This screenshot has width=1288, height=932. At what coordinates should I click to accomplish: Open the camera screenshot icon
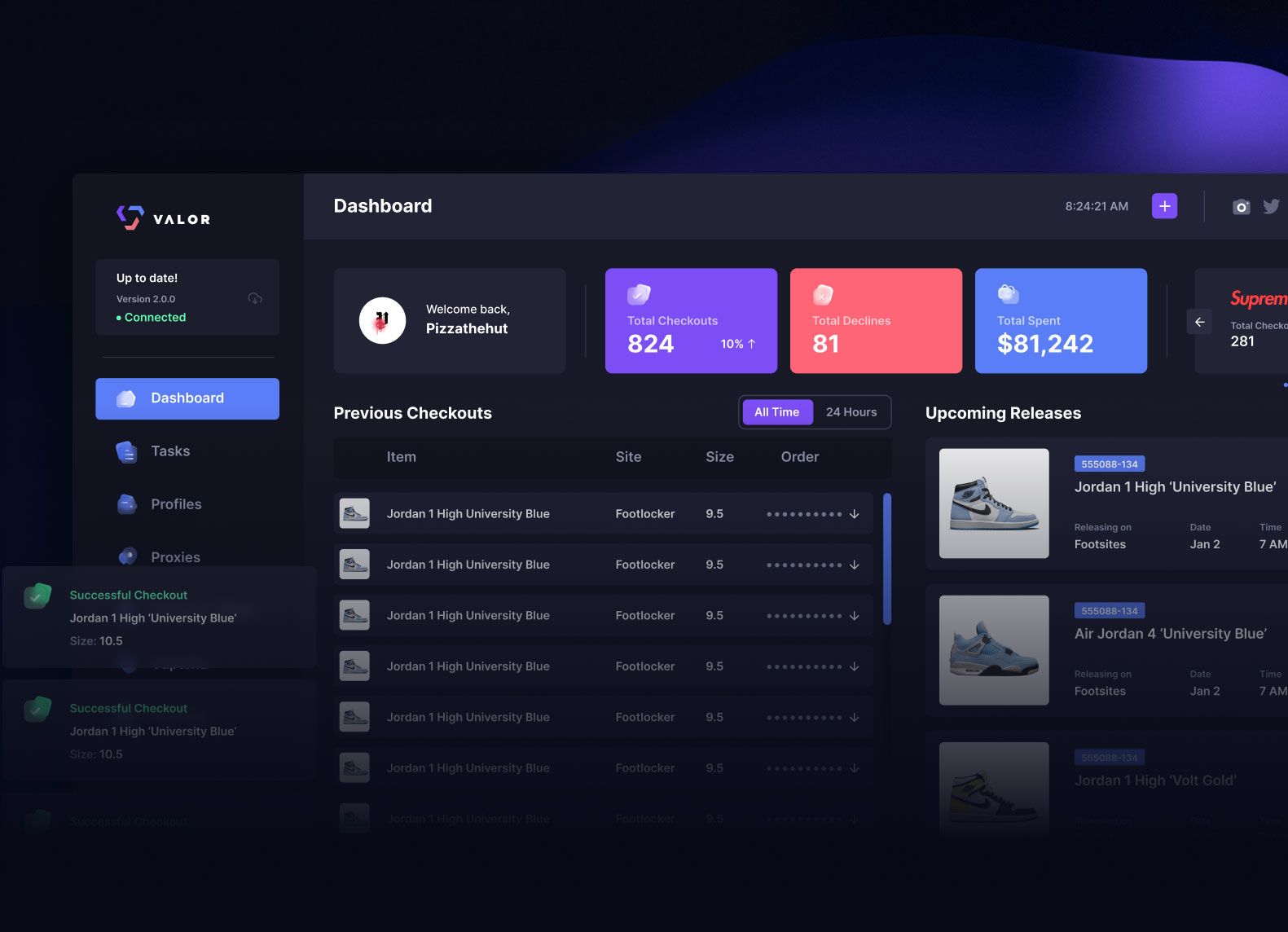click(x=1241, y=207)
